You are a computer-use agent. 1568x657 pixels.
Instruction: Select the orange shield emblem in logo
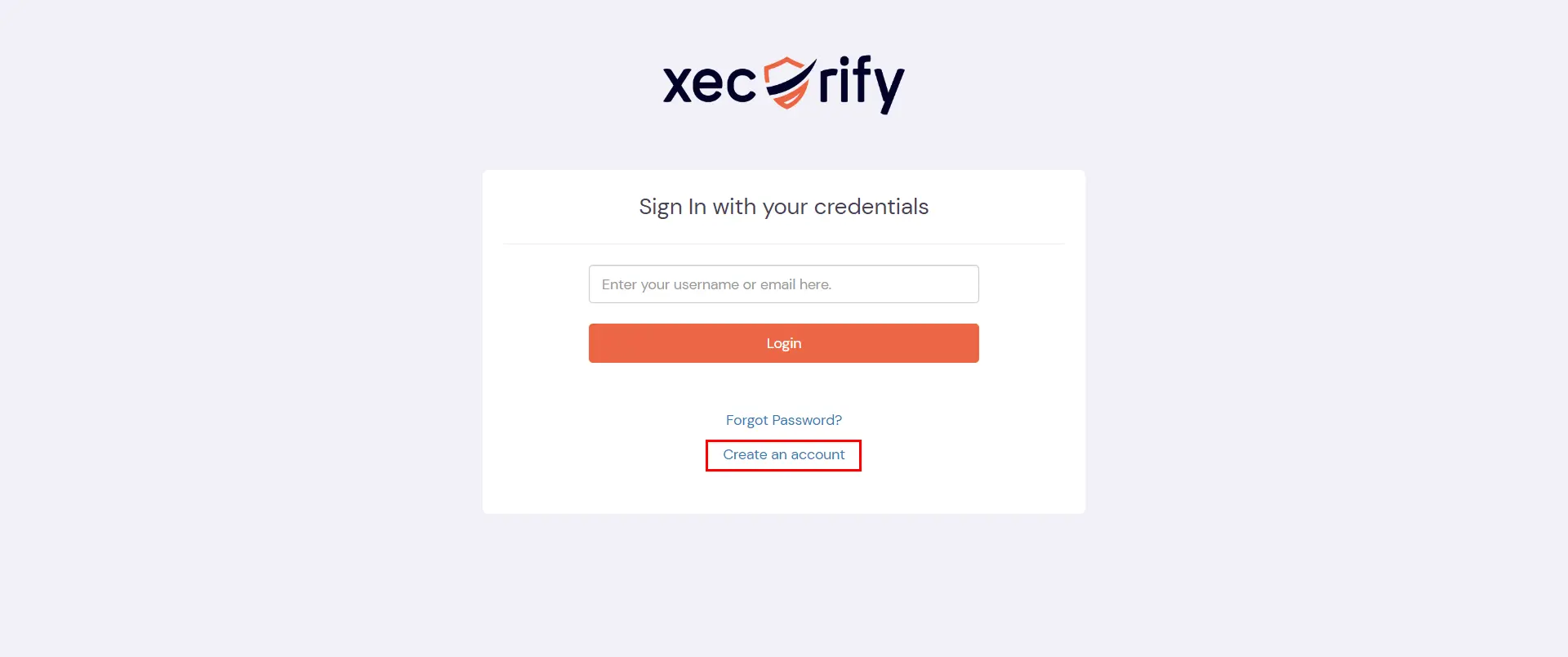tap(786, 82)
